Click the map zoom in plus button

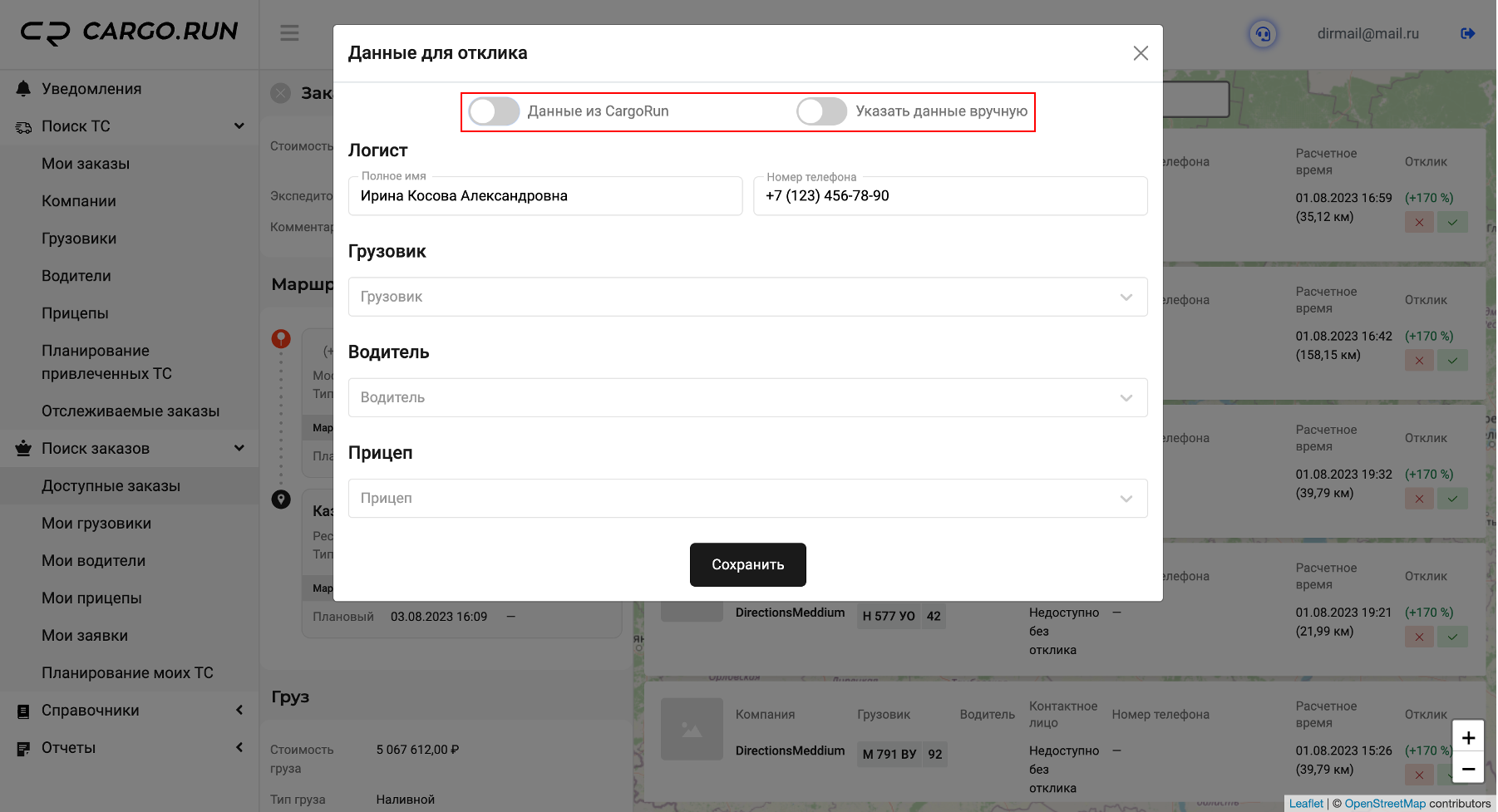1468,737
